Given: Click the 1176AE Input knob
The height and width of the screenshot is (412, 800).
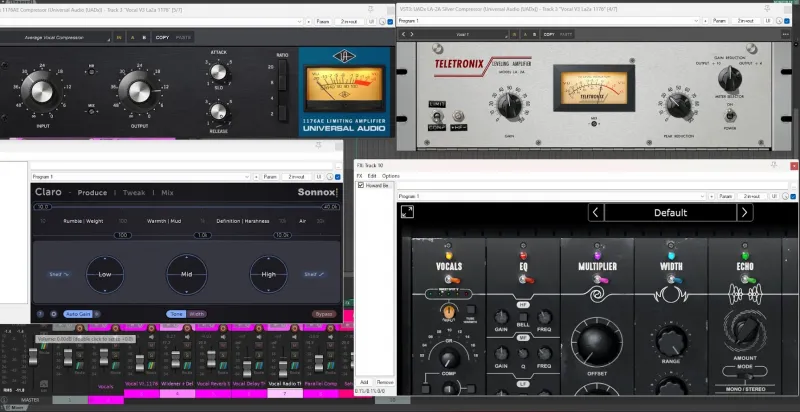Looking at the screenshot, I should point(42,91).
